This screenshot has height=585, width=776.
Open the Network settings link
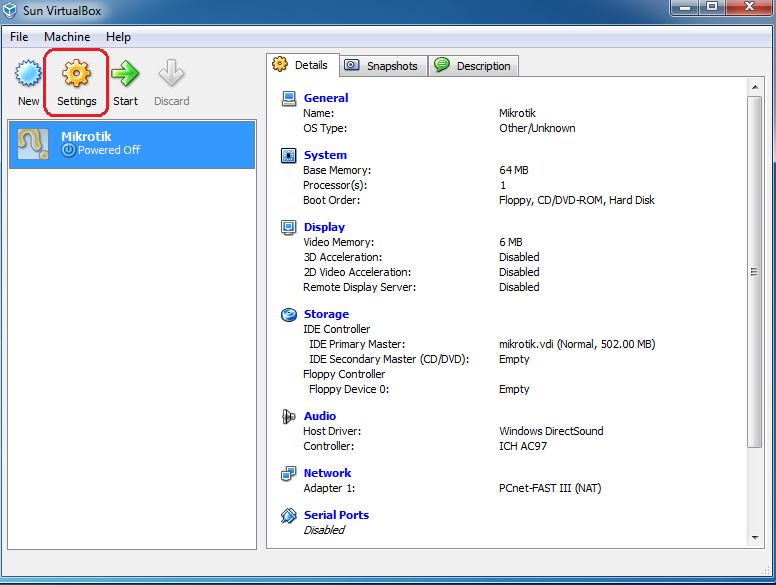[x=327, y=473]
